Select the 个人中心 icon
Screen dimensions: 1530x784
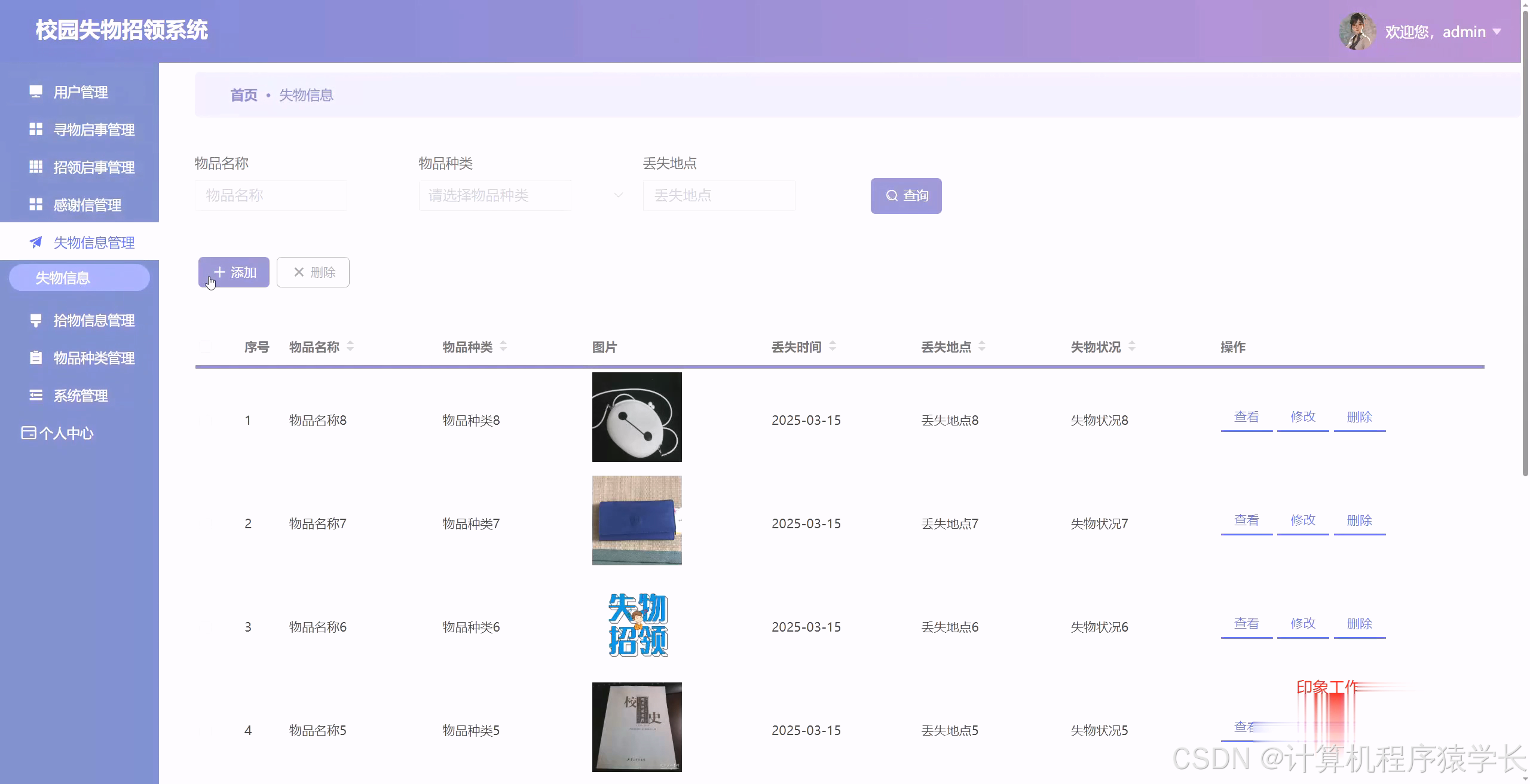pyautogui.click(x=28, y=433)
